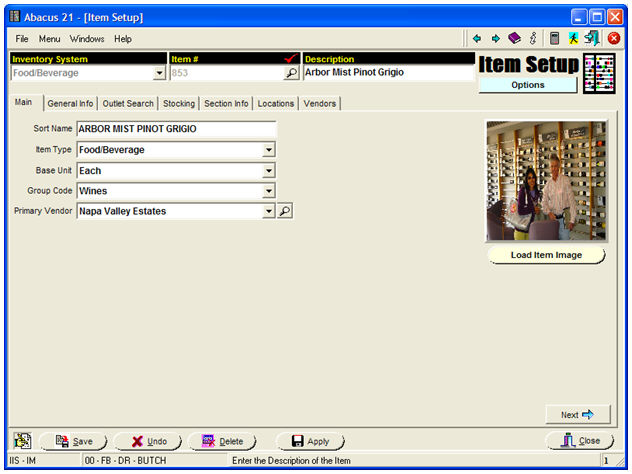Open the Windows menu

pos(87,39)
